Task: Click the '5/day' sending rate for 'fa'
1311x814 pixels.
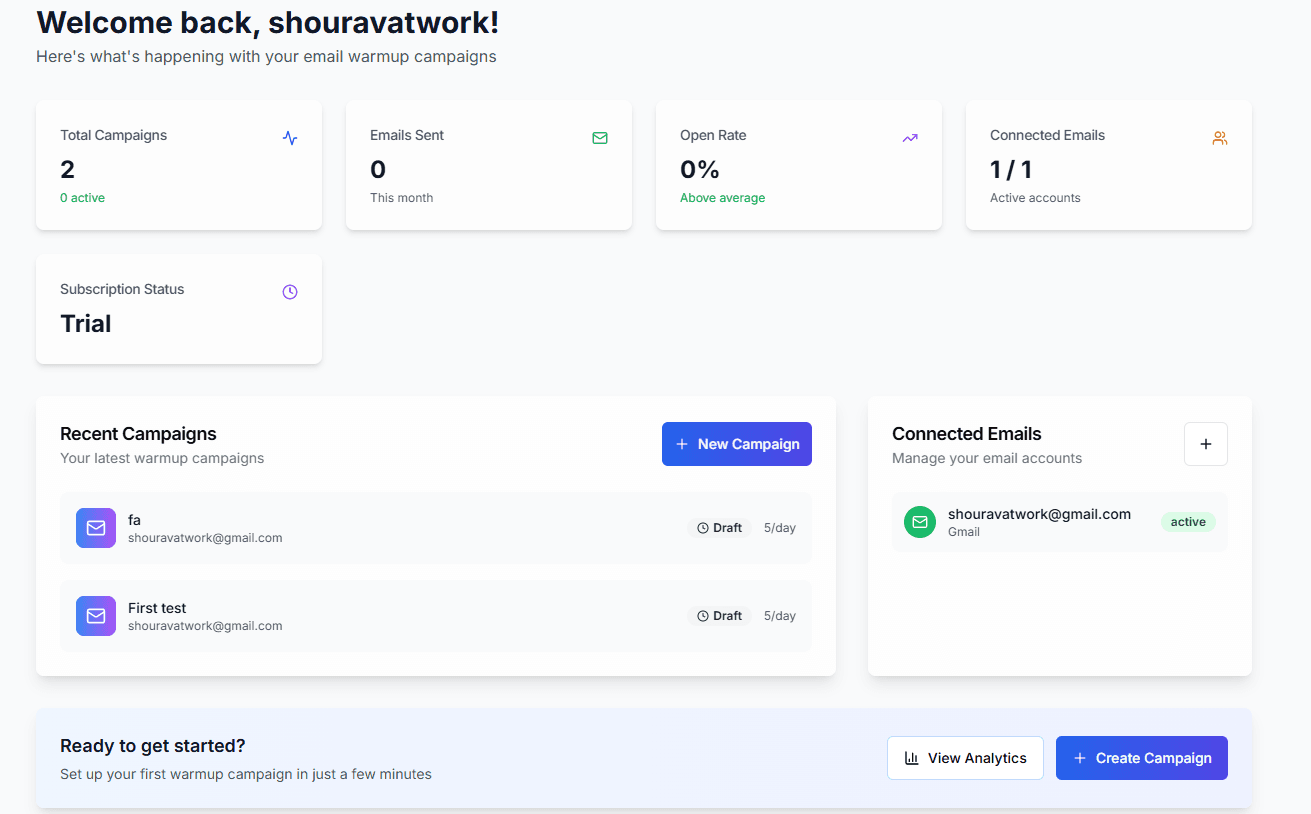Action: [x=779, y=527]
